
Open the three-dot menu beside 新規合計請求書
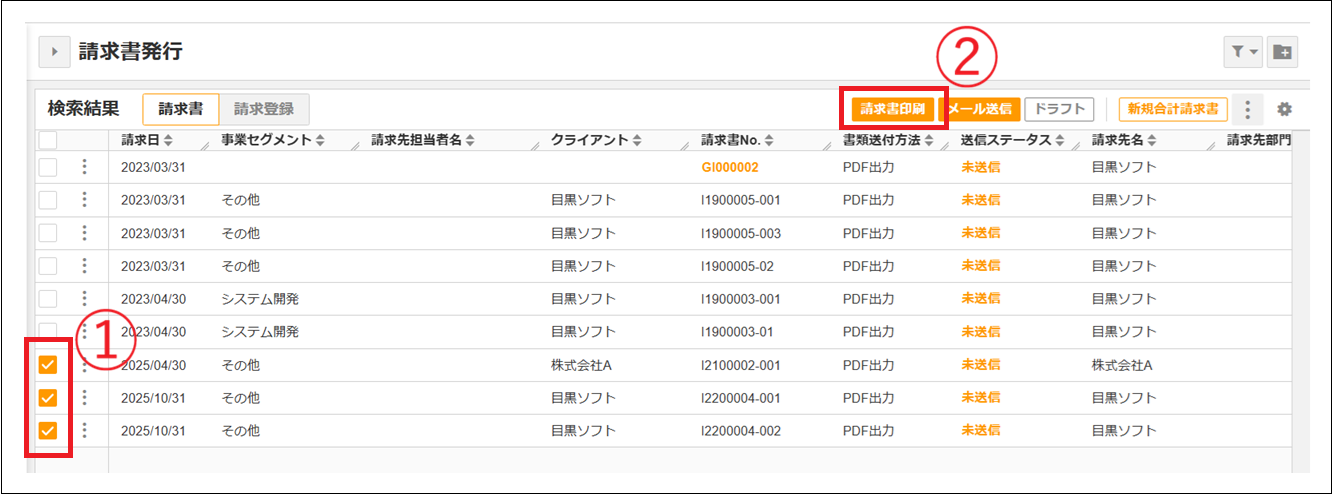coord(1248,108)
